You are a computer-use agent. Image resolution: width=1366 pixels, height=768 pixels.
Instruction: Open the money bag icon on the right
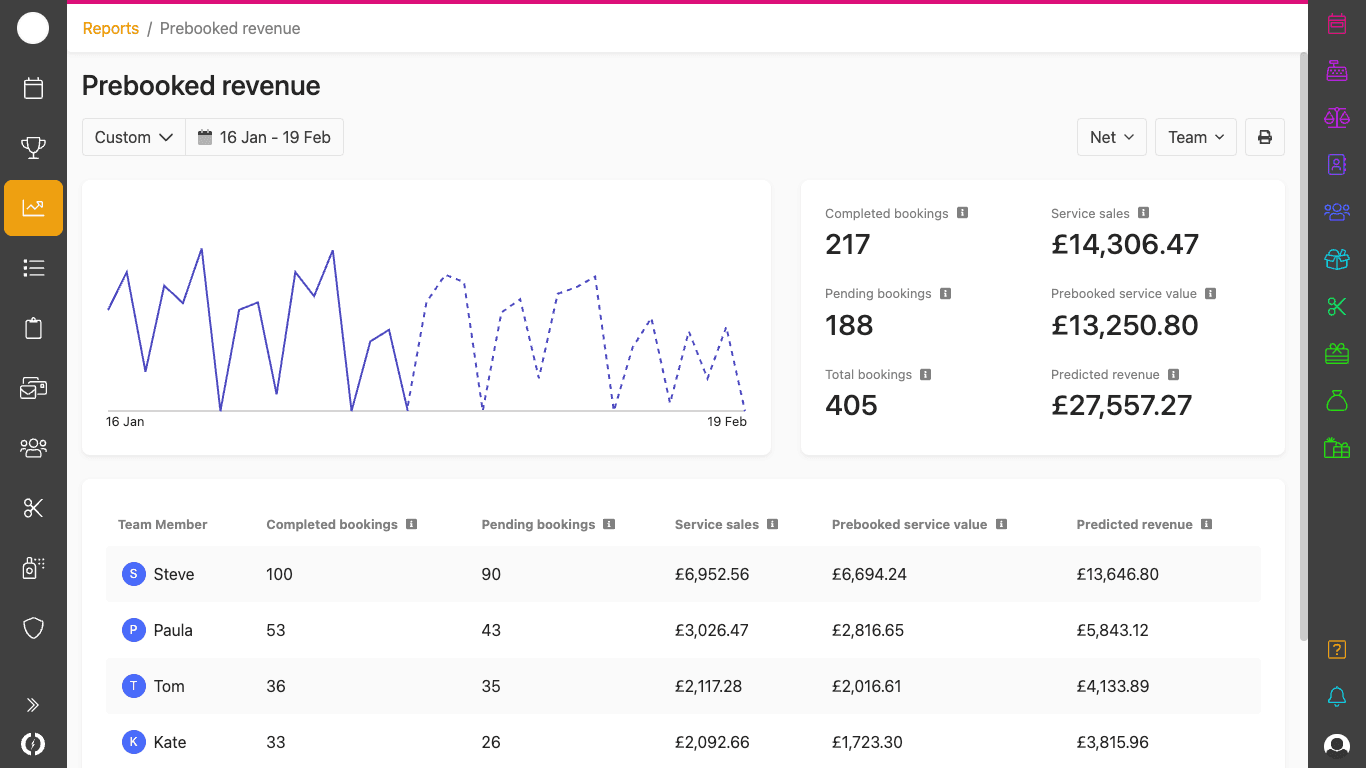click(x=1337, y=400)
